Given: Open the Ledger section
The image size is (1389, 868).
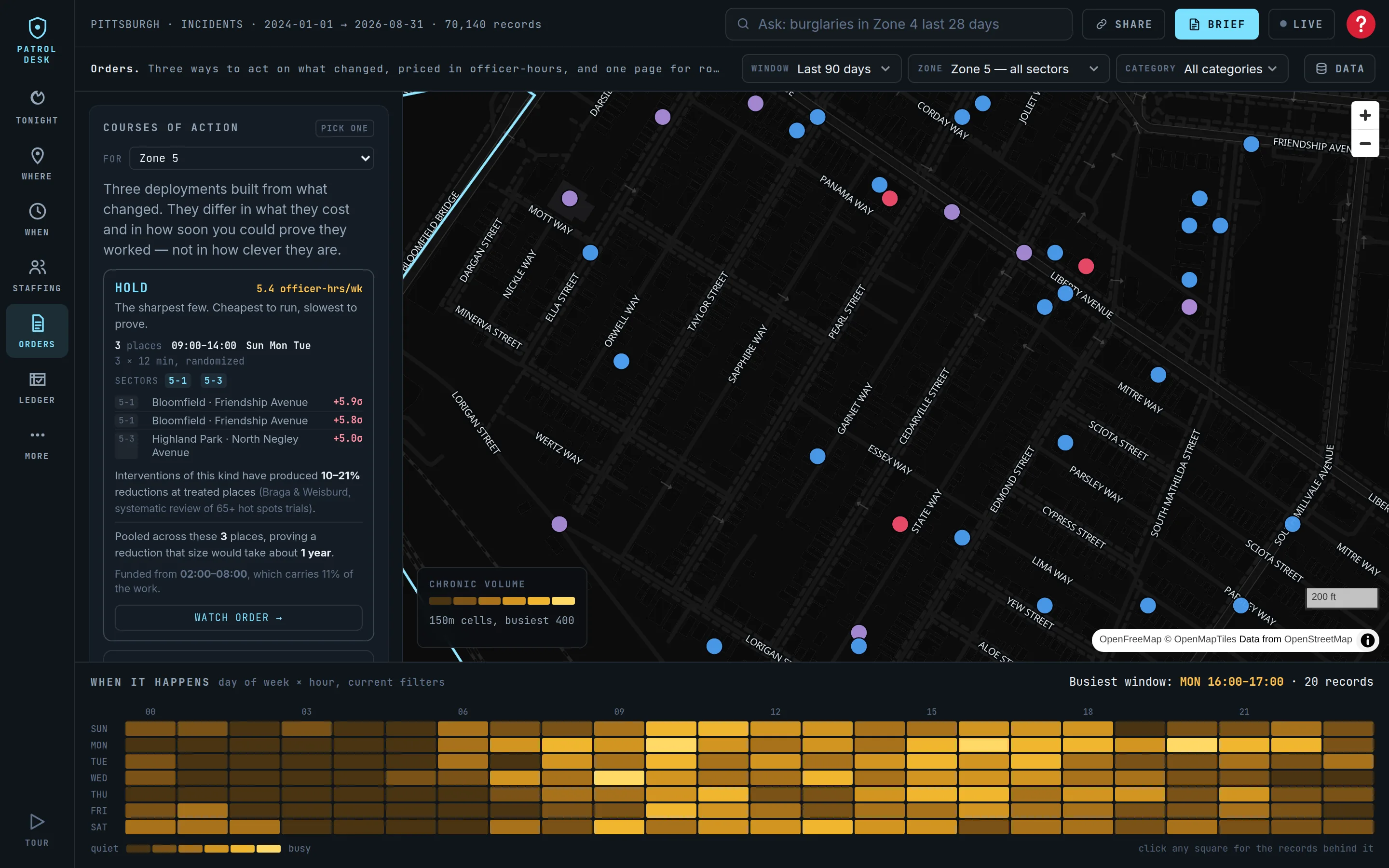Looking at the screenshot, I should [37, 387].
